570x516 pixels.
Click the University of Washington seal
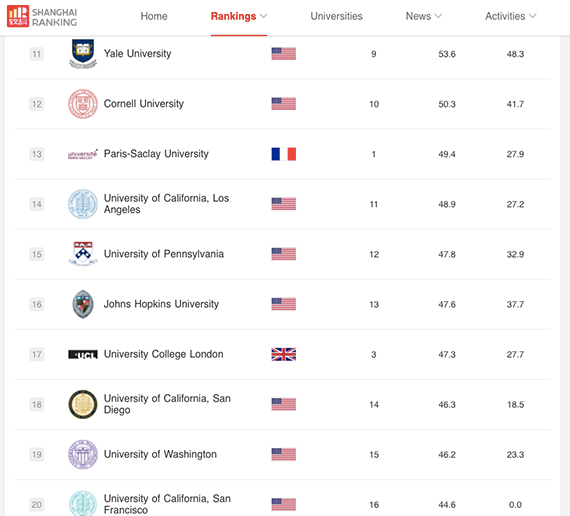(x=83, y=454)
